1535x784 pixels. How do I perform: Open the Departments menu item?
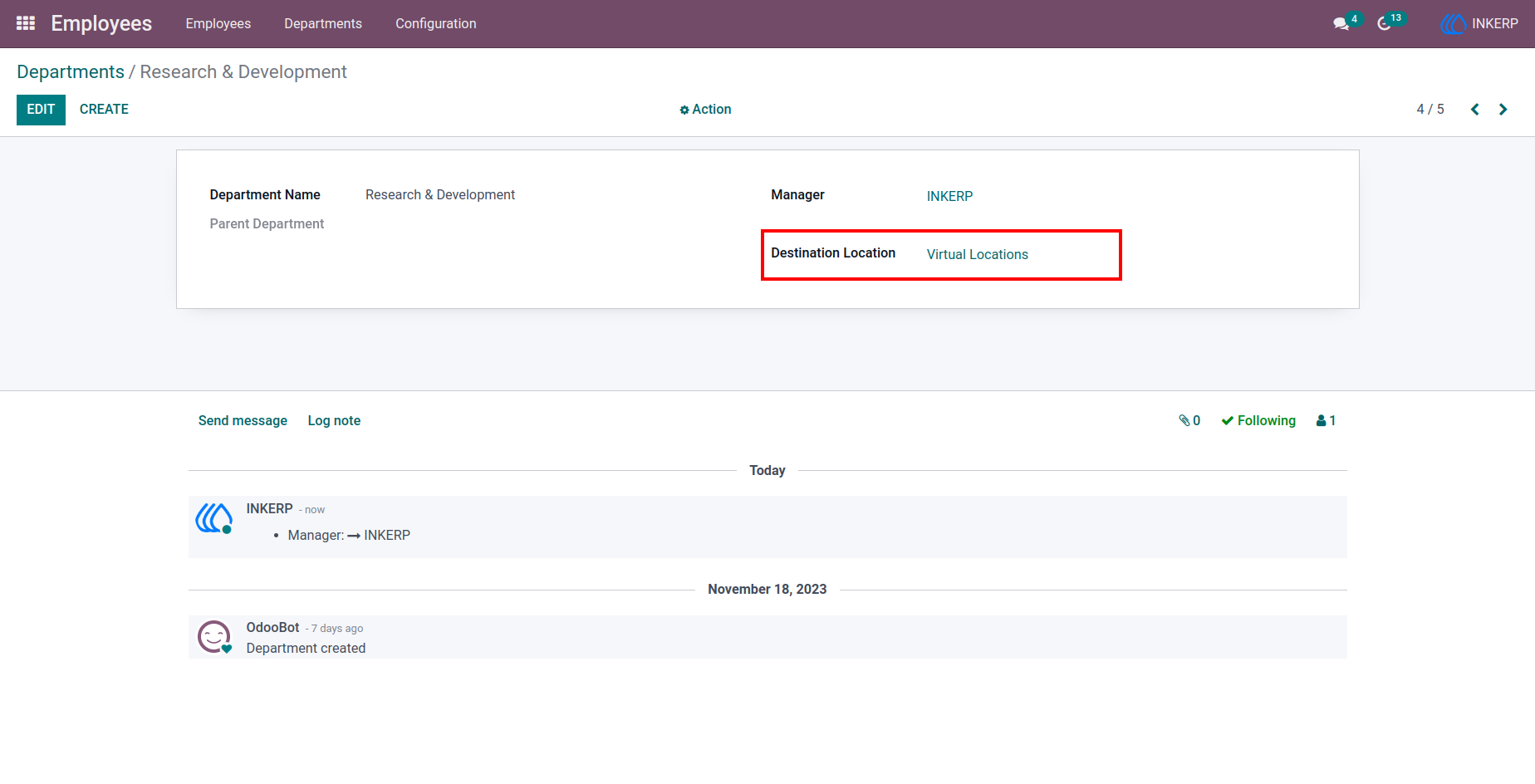pos(323,23)
